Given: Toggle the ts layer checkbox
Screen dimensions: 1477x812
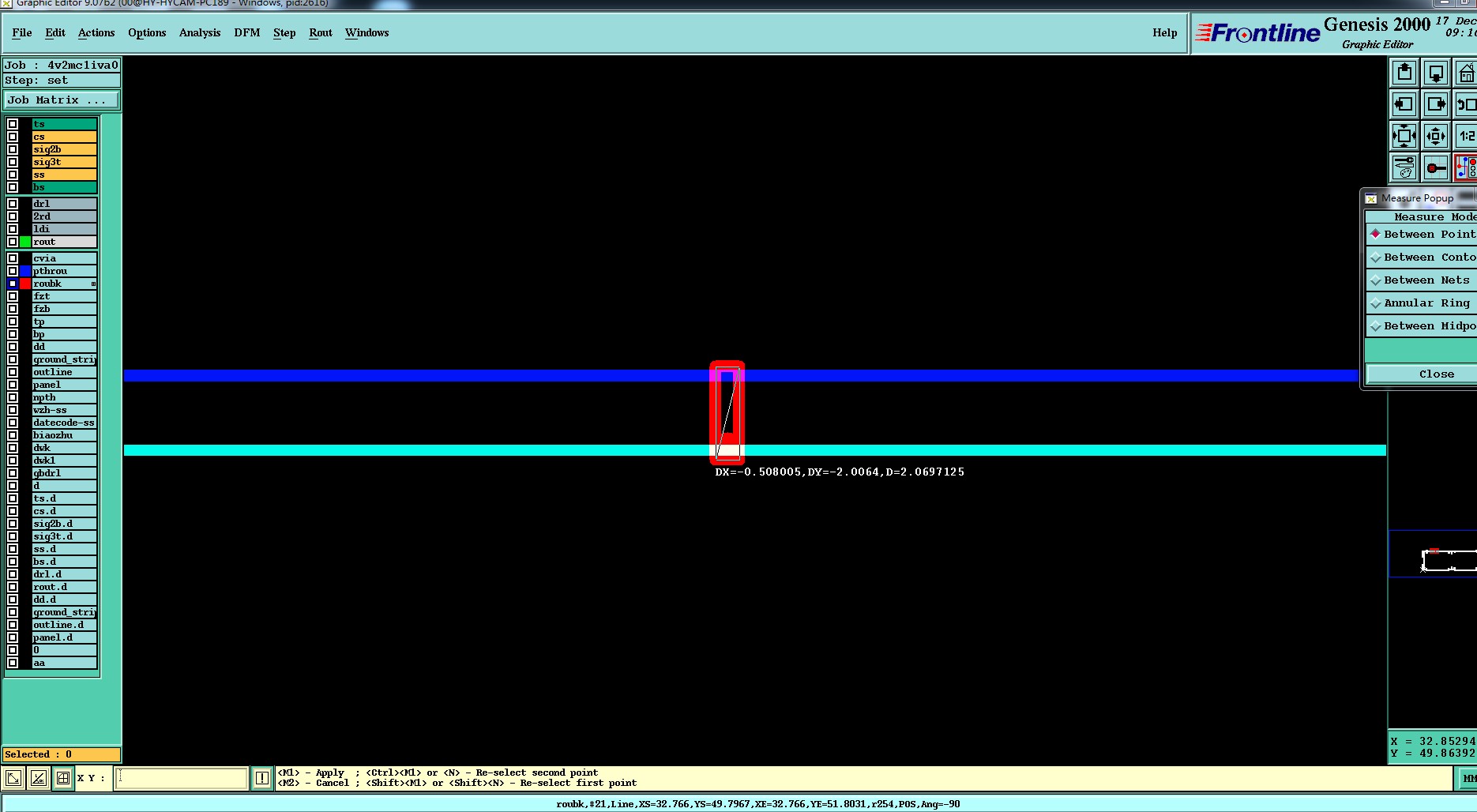Looking at the screenshot, I should [x=13, y=124].
